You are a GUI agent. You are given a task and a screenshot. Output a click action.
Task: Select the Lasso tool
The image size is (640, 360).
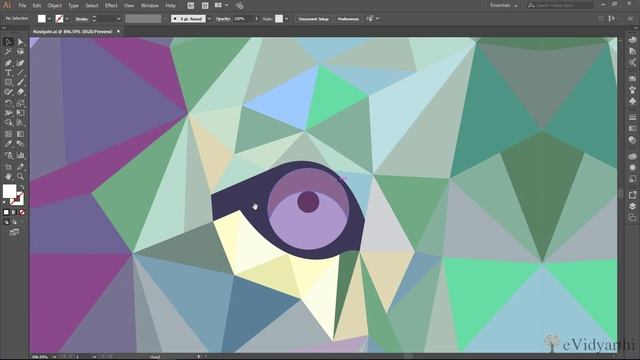[20, 52]
